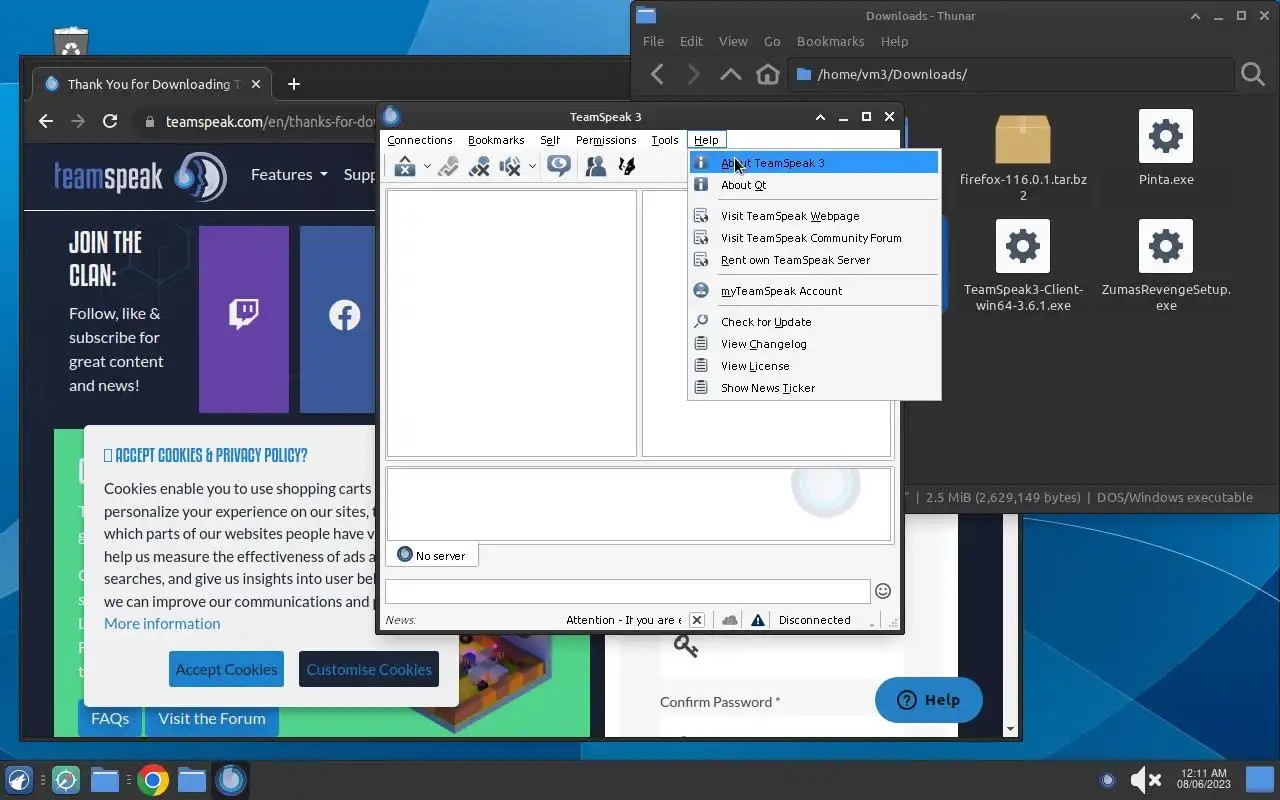Open the Go menu in Thunar

772,41
